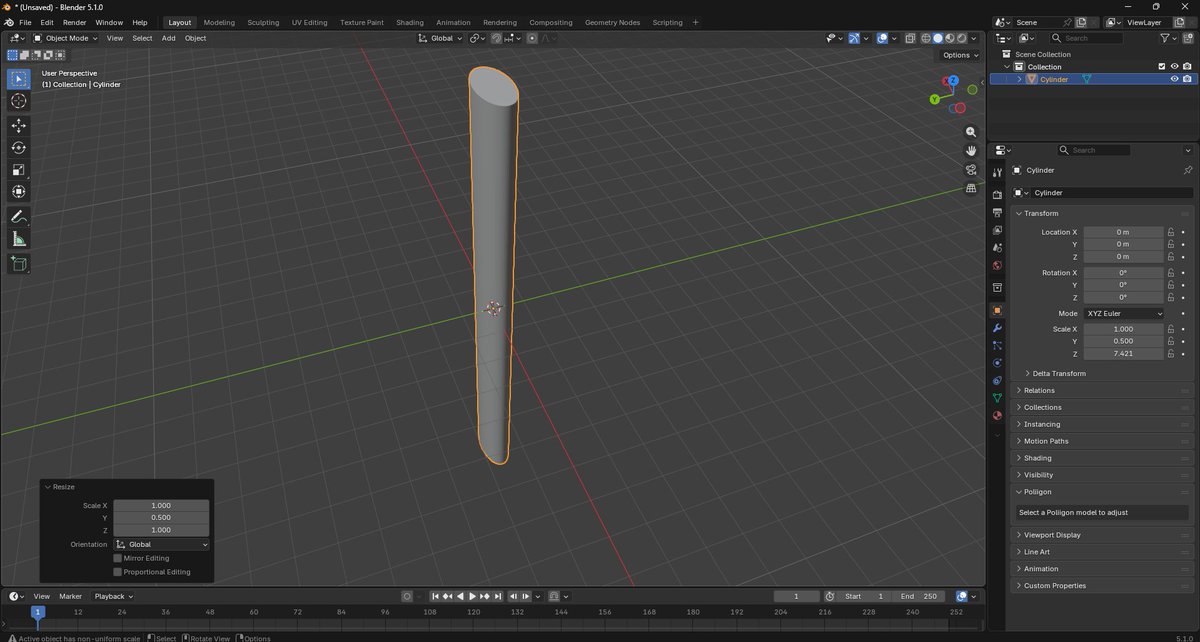This screenshot has width=1200, height=642.
Task: Hide the Cylinder object in viewport
Action: coord(1174,79)
